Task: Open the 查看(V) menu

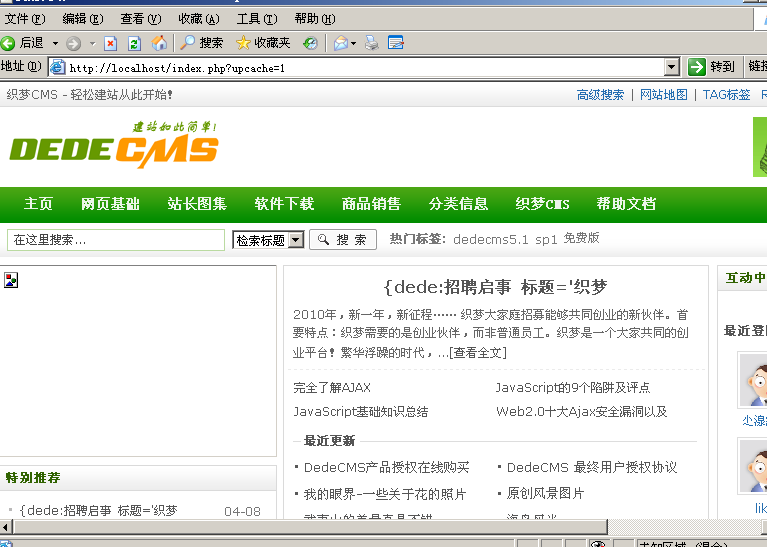Action: point(141,19)
